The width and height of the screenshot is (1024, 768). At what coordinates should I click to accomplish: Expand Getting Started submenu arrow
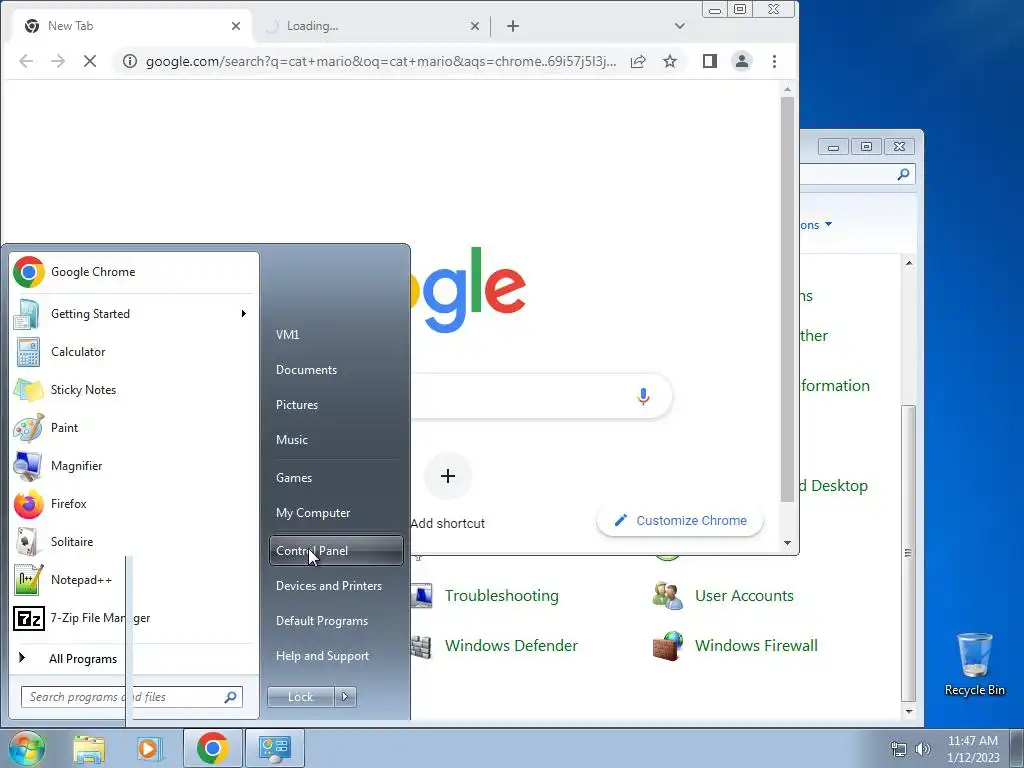point(244,313)
